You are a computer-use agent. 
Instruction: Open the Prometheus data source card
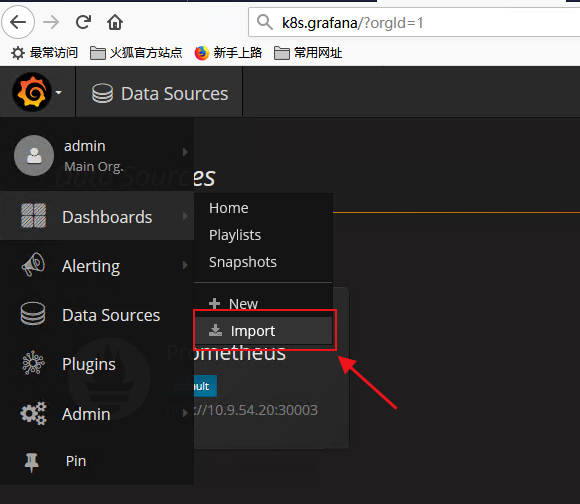point(272,368)
